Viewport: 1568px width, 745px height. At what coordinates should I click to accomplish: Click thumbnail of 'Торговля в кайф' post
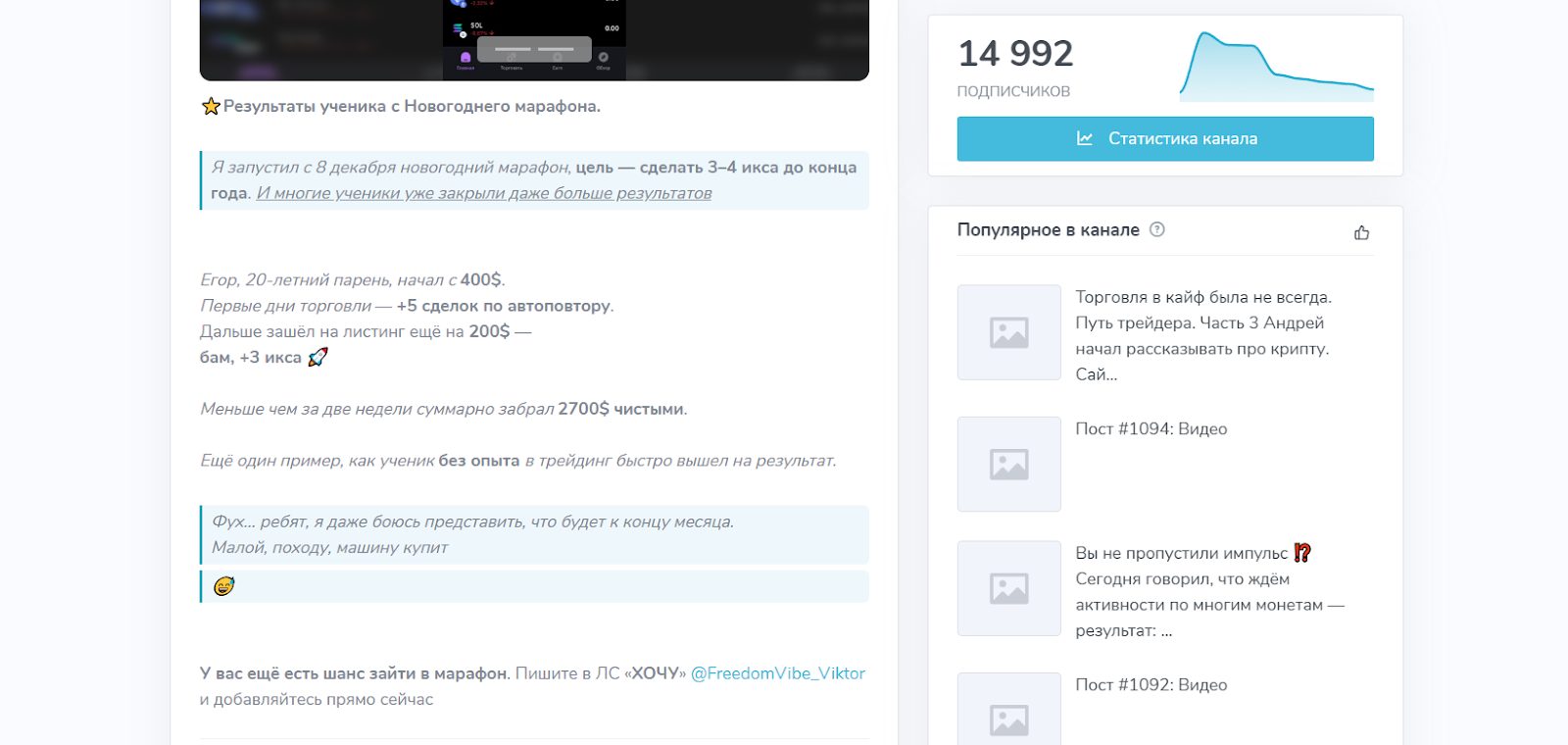pos(1009,332)
